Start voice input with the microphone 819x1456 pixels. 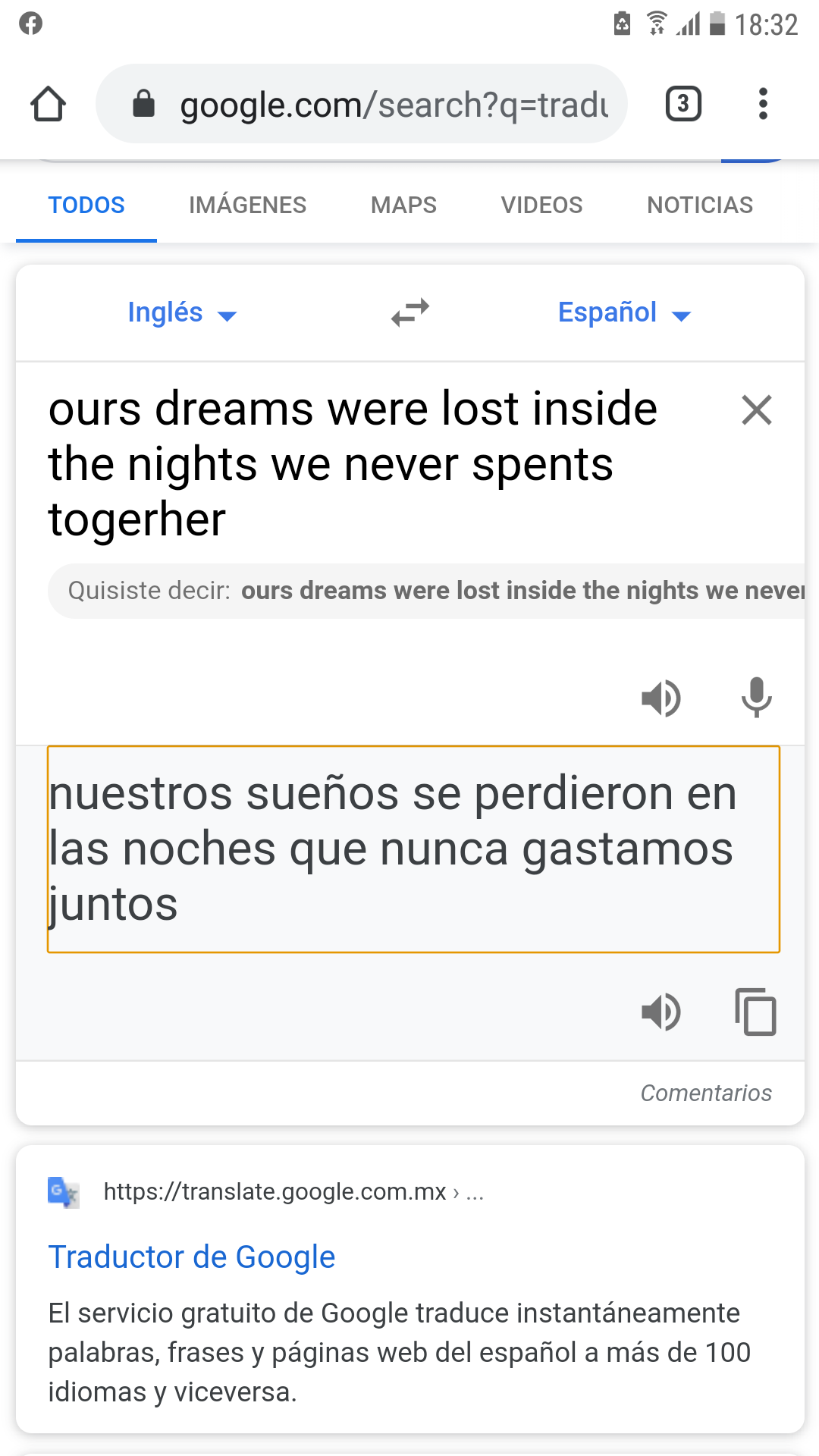756,698
